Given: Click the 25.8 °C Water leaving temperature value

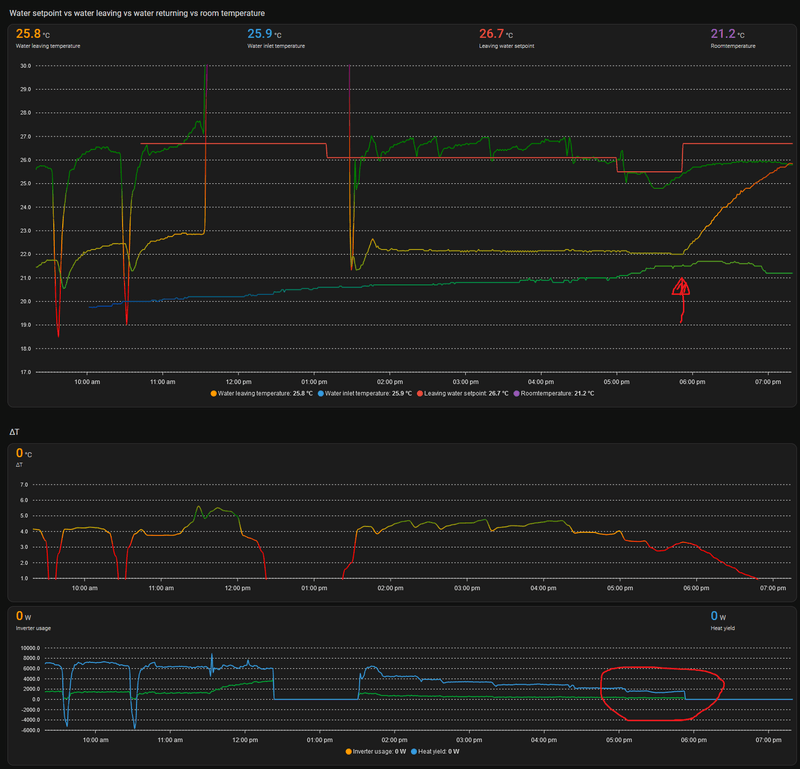Looking at the screenshot, I should tap(33, 34).
